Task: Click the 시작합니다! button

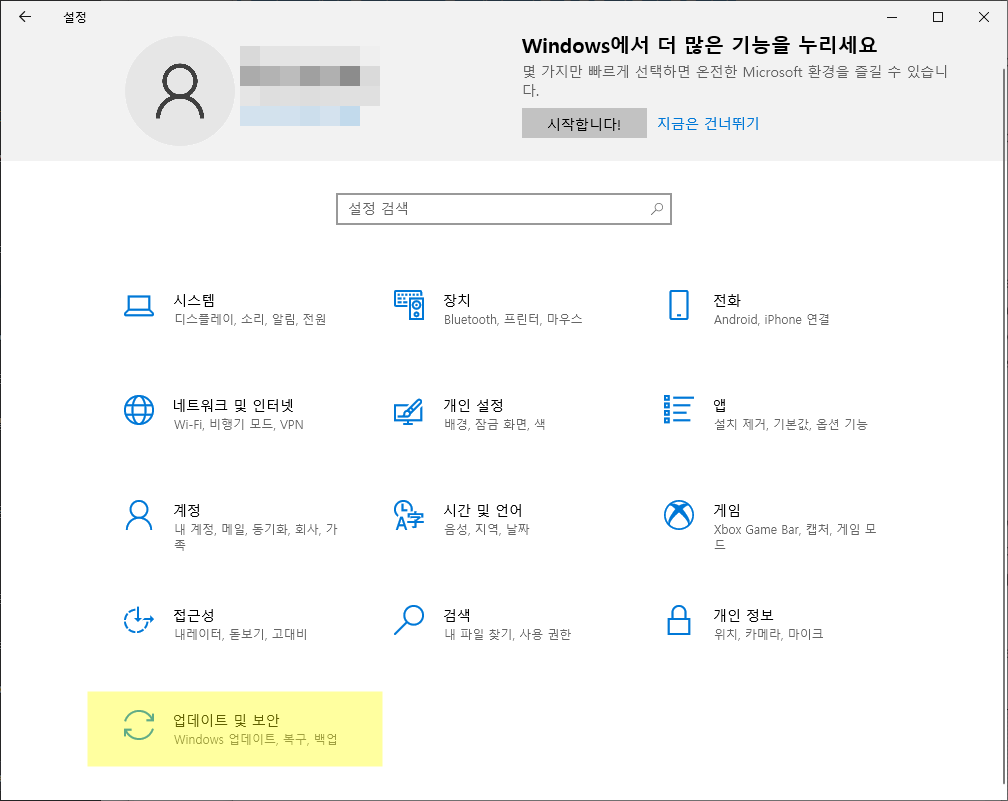Action: pyautogui.click(x=584, y=123)
